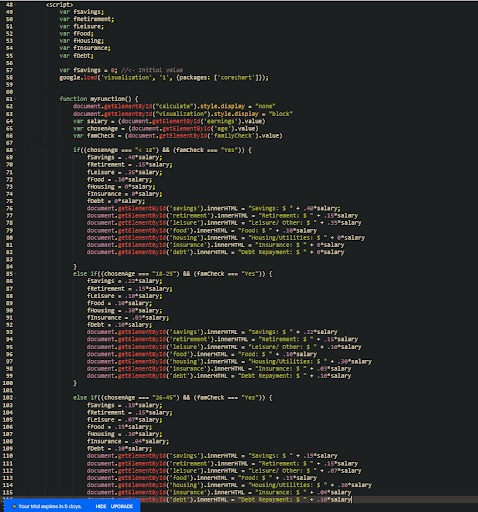478x512 pixels.
Task: Click HIDE in the trial banner
Action: [101, 506]
